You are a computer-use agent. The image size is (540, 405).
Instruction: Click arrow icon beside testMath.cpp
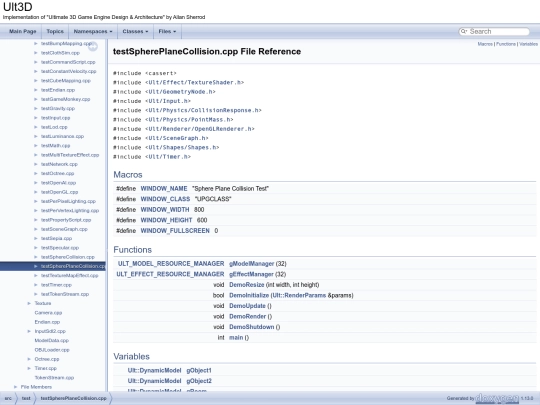(36, 146)
